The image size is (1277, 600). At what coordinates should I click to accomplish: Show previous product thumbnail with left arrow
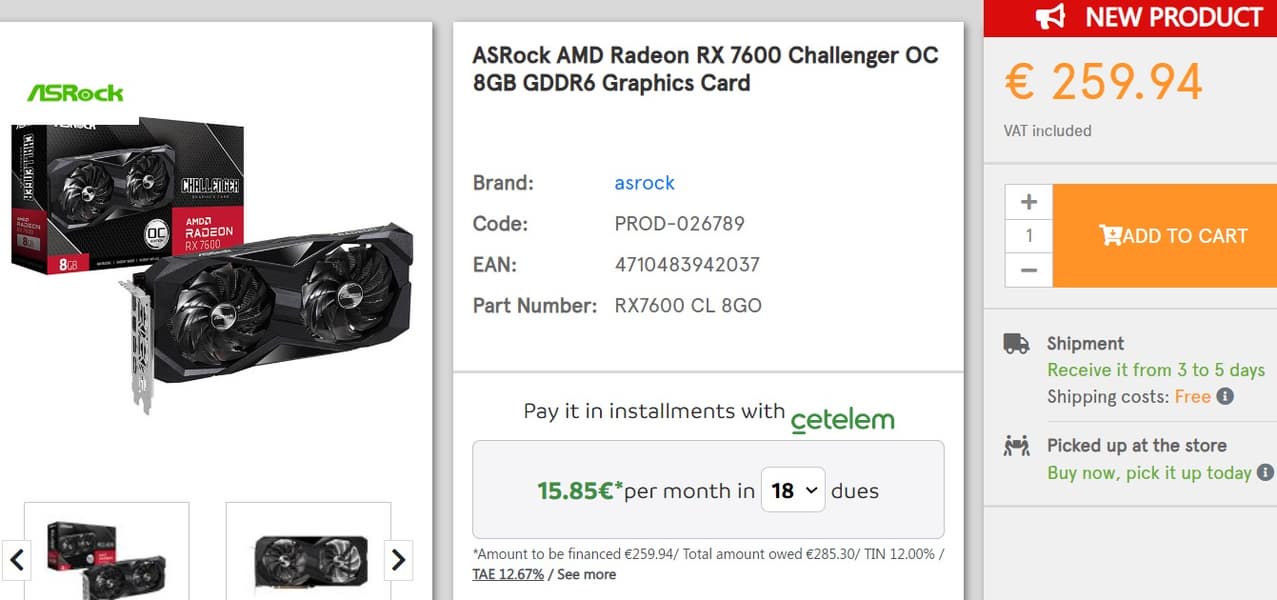17,559
